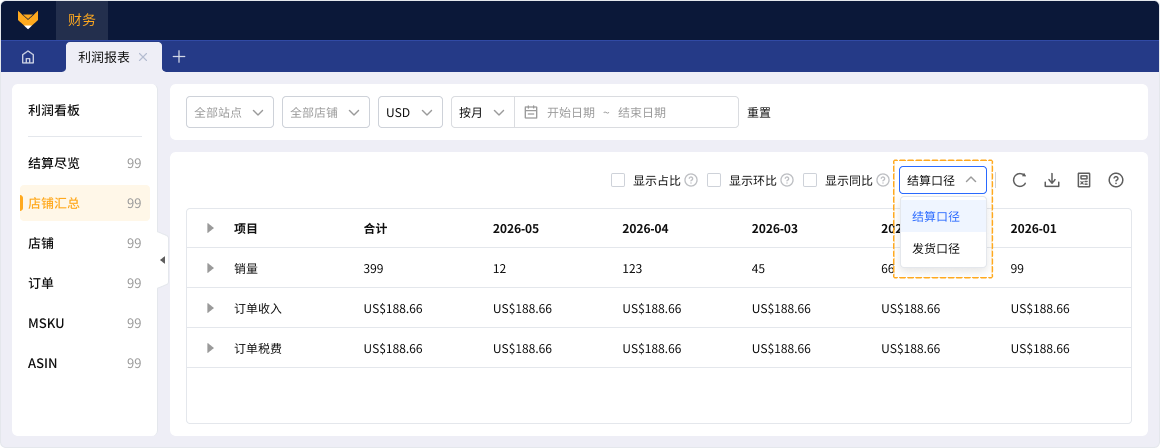Collapse the 结算口径 dropdown box
The width and height of the screenshot is (1160, 448).
pos(942,180)
